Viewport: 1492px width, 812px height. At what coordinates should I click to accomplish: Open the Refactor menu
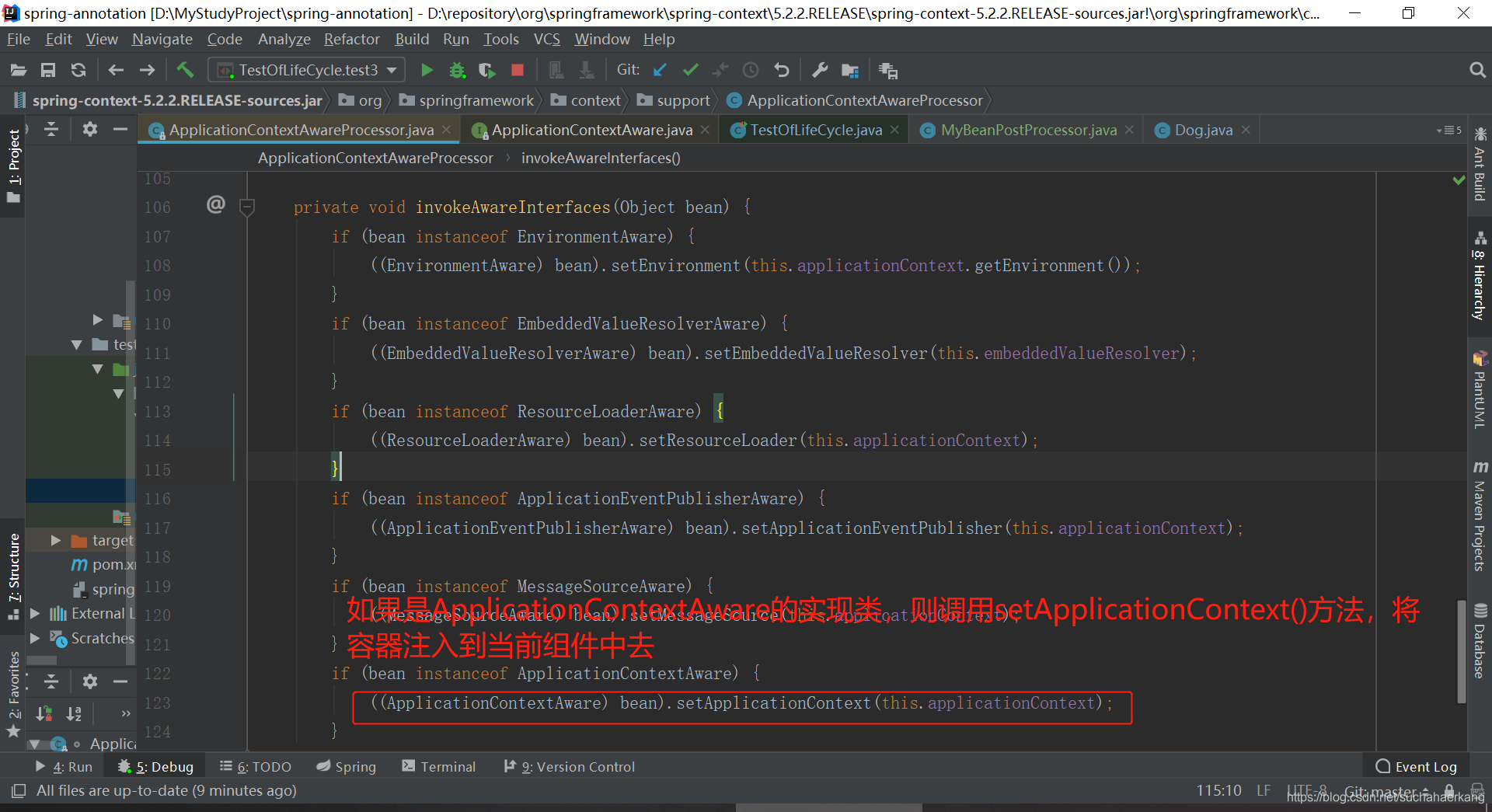(351, 39)
